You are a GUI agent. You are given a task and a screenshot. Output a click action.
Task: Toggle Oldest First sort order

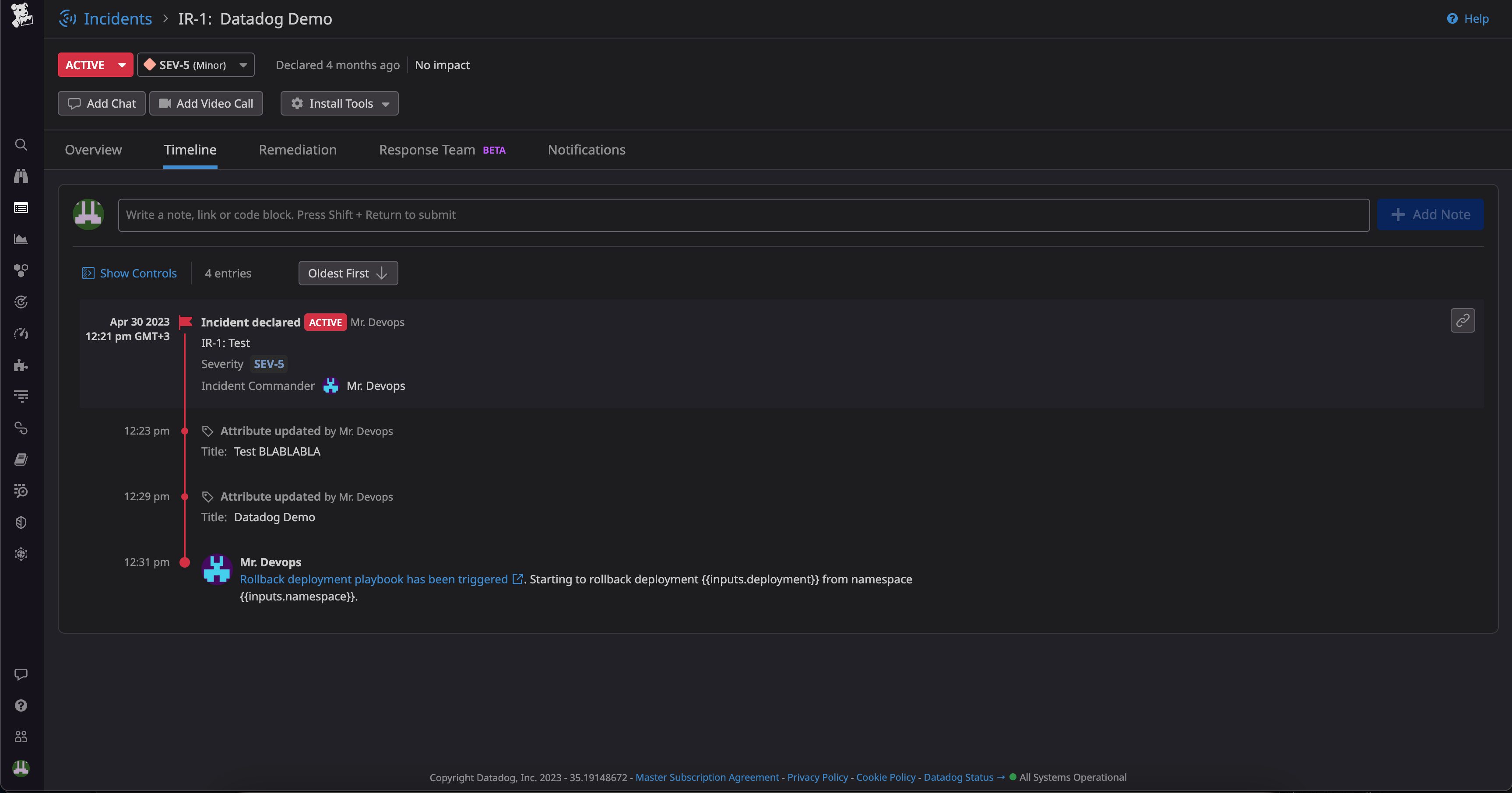(x=348, y=273)
